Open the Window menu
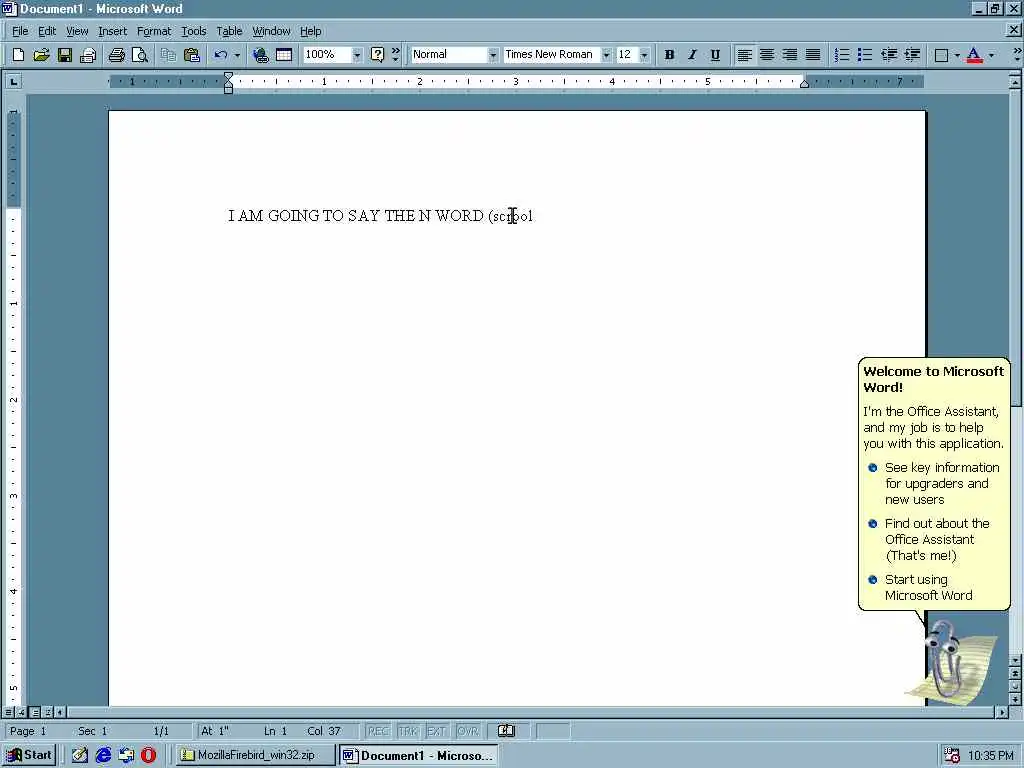 pyautogui.click(x=271, y=31)
